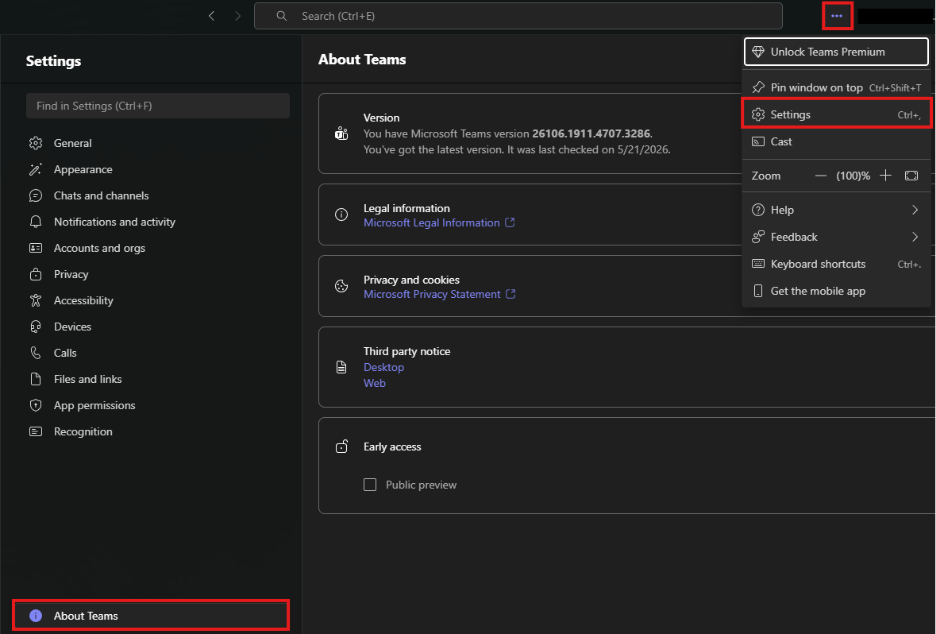This screenshot has width=936, height=634.
Task: Click the General gear icon in sidebar
Action: 36,143
